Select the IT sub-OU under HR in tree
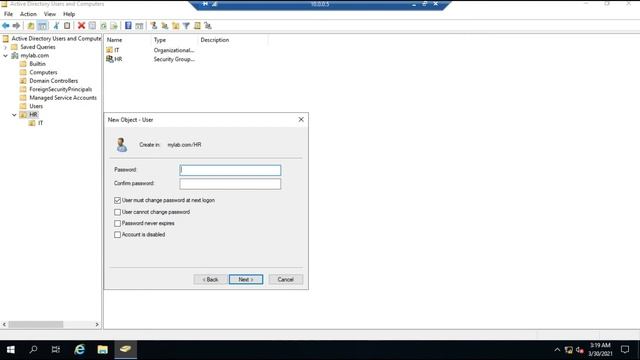Screen dimensions: 640x360 tap(40, 123)
